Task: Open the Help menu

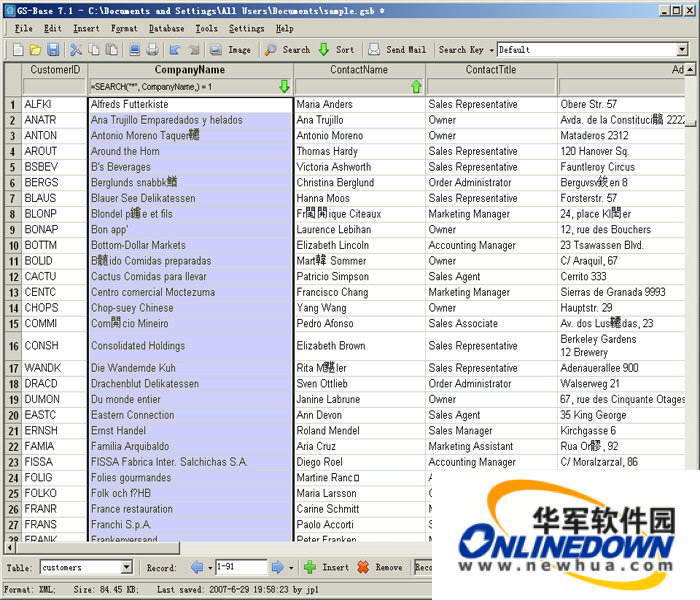Action: click(284, 29)
